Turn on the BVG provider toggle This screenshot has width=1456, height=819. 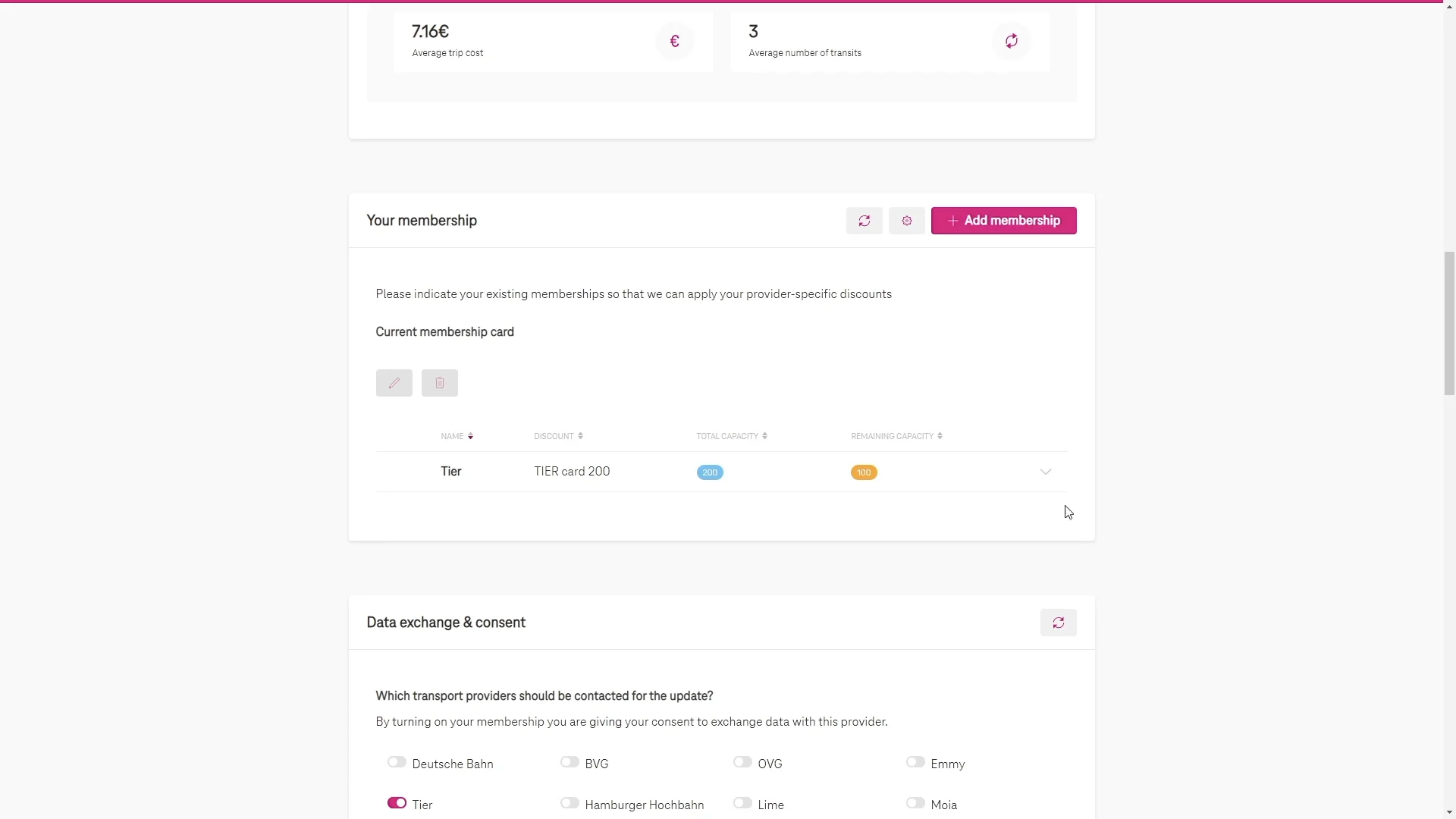570,762
